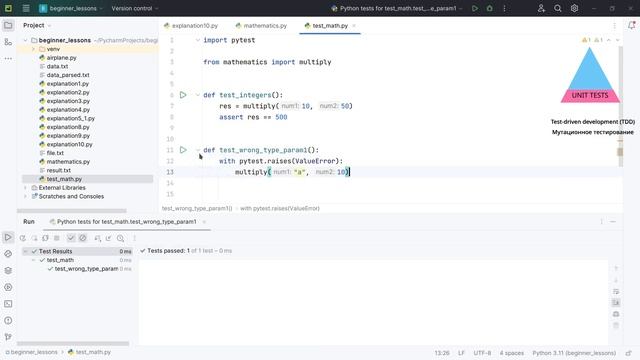
Task: Open test history clock icon
Action: click(120, 238)
